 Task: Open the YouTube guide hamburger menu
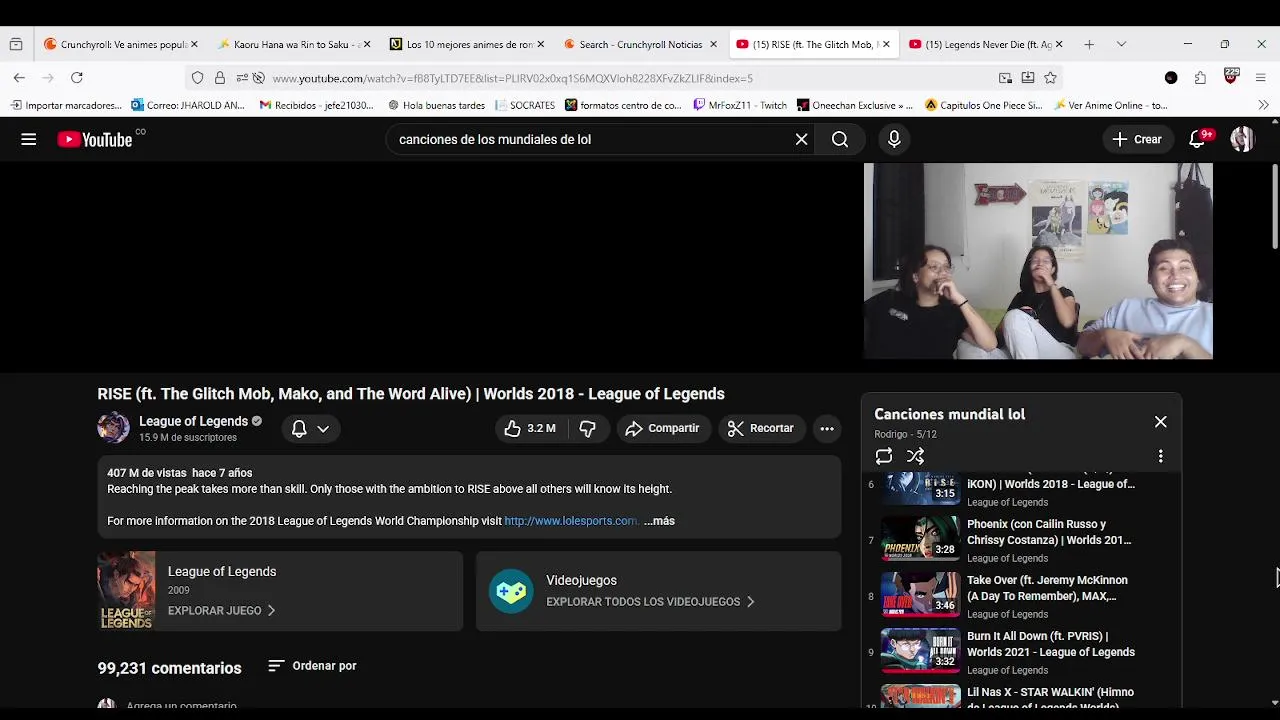[29, 139]
